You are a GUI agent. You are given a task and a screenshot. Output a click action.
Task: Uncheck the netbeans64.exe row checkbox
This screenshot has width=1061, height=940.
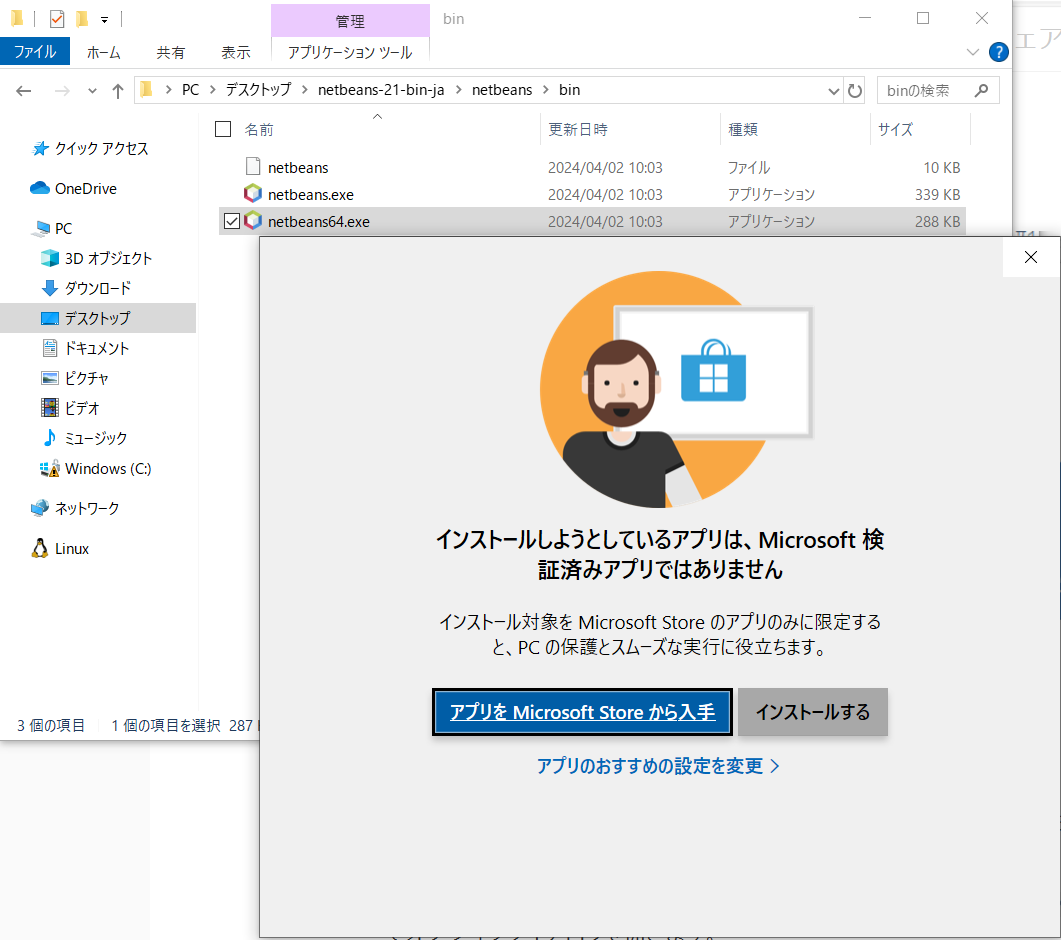point(231,221)
